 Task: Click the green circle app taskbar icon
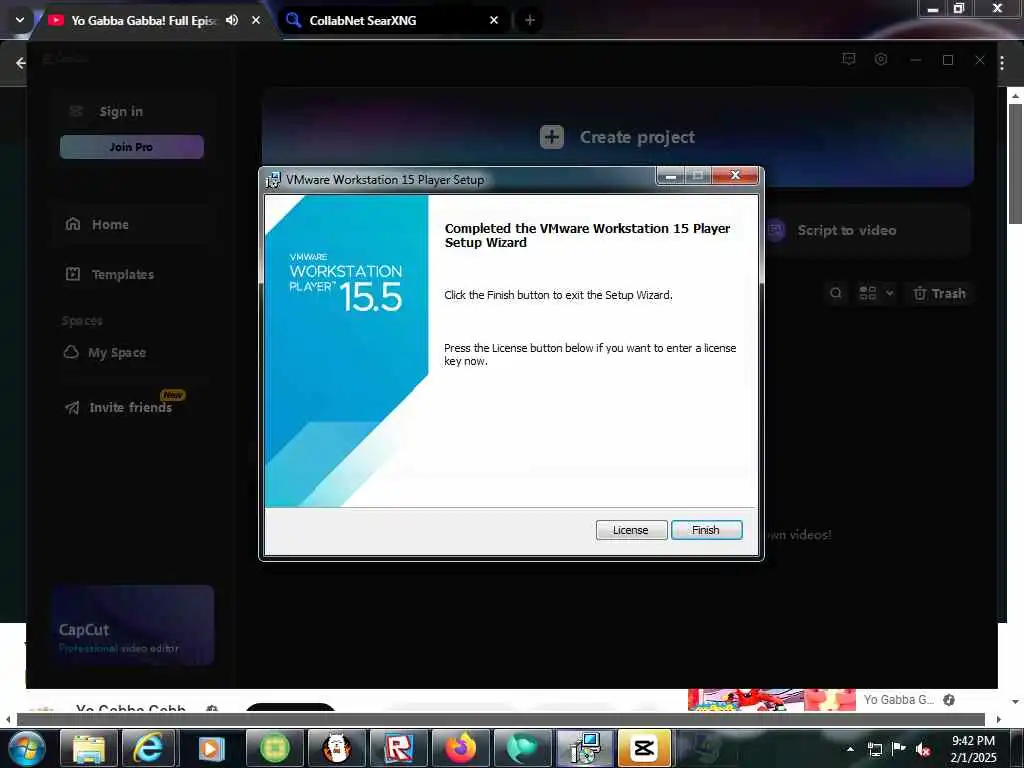point(274,748)
